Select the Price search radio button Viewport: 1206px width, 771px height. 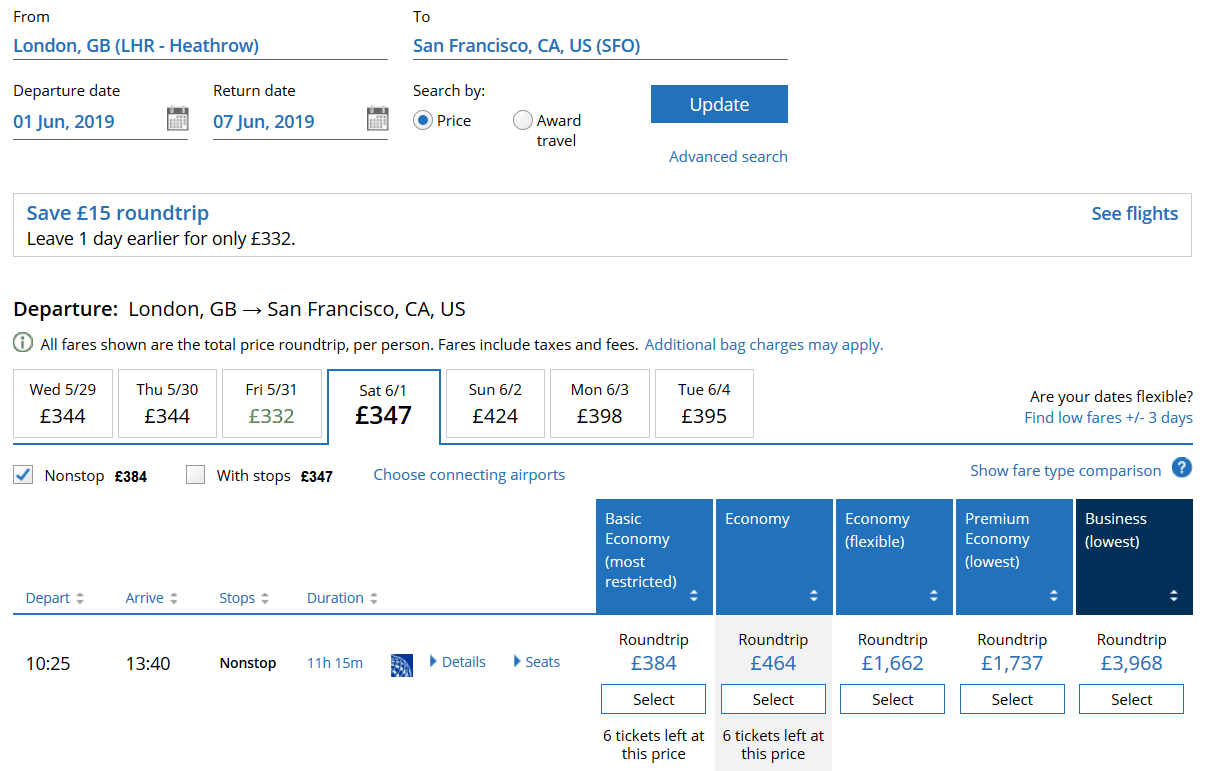423,121
